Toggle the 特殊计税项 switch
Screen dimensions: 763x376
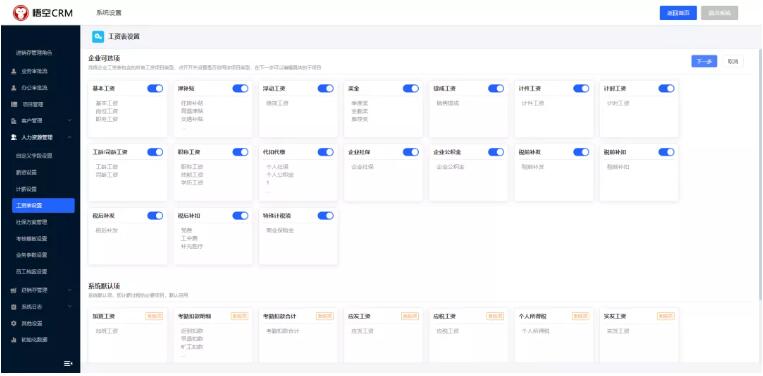tap(326, 215)
